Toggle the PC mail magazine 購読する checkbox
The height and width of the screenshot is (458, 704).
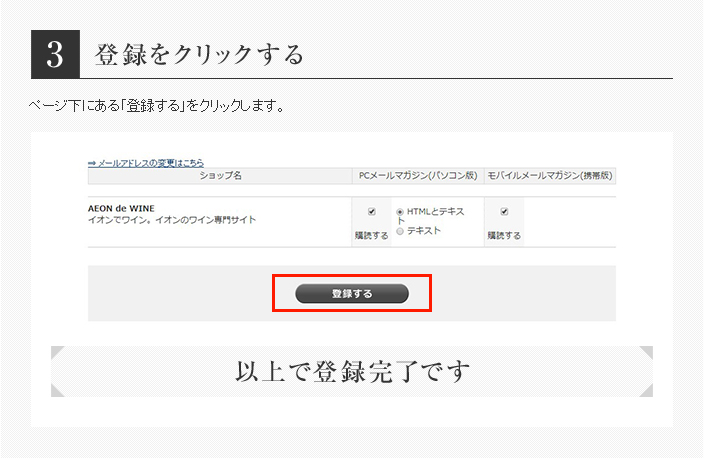tap(372, 211)
